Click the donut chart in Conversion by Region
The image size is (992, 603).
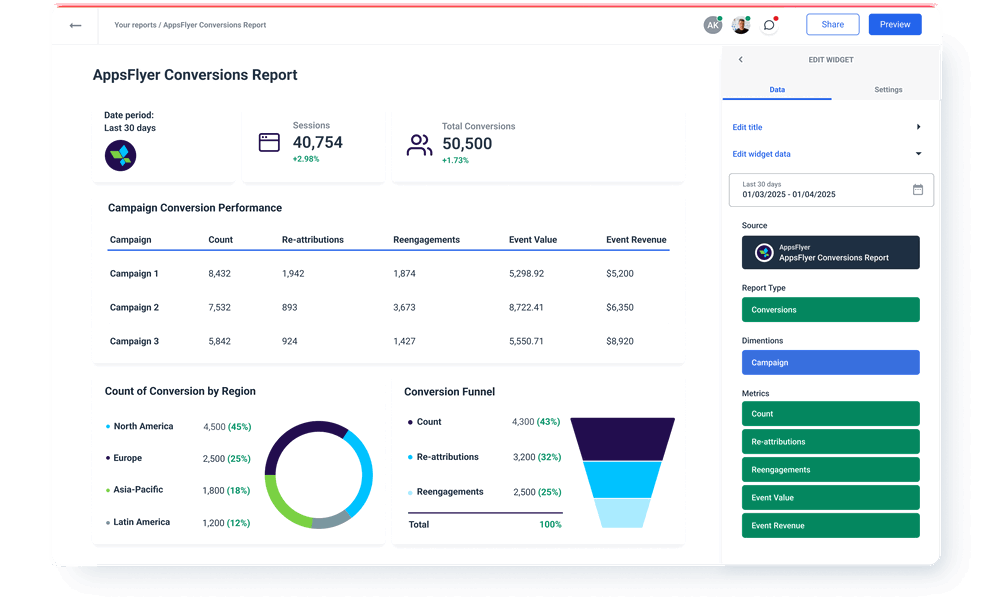tap(318, 473)
